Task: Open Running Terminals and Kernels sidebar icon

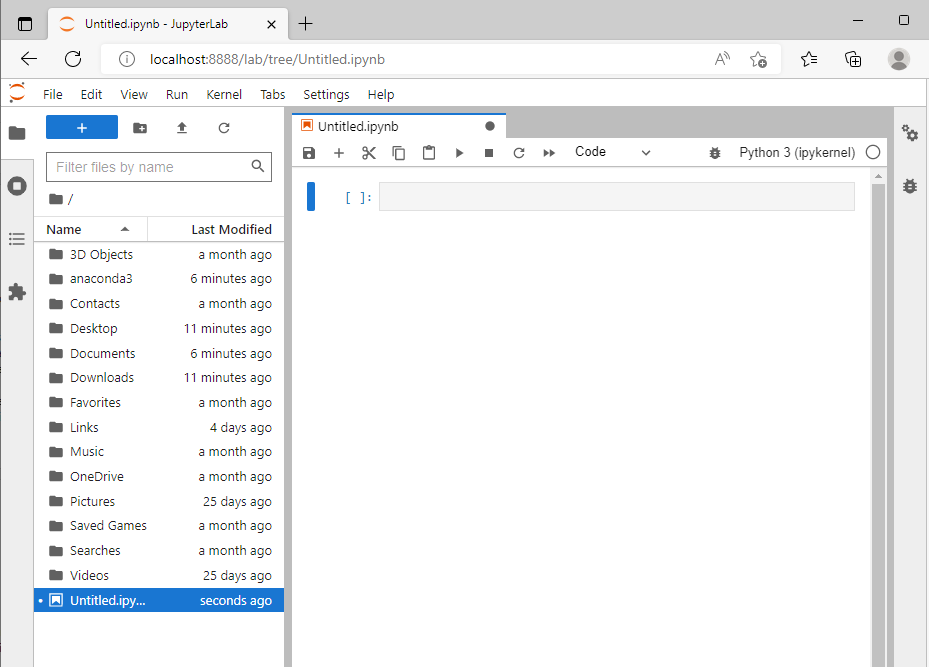Action: [x=17, y=186]
